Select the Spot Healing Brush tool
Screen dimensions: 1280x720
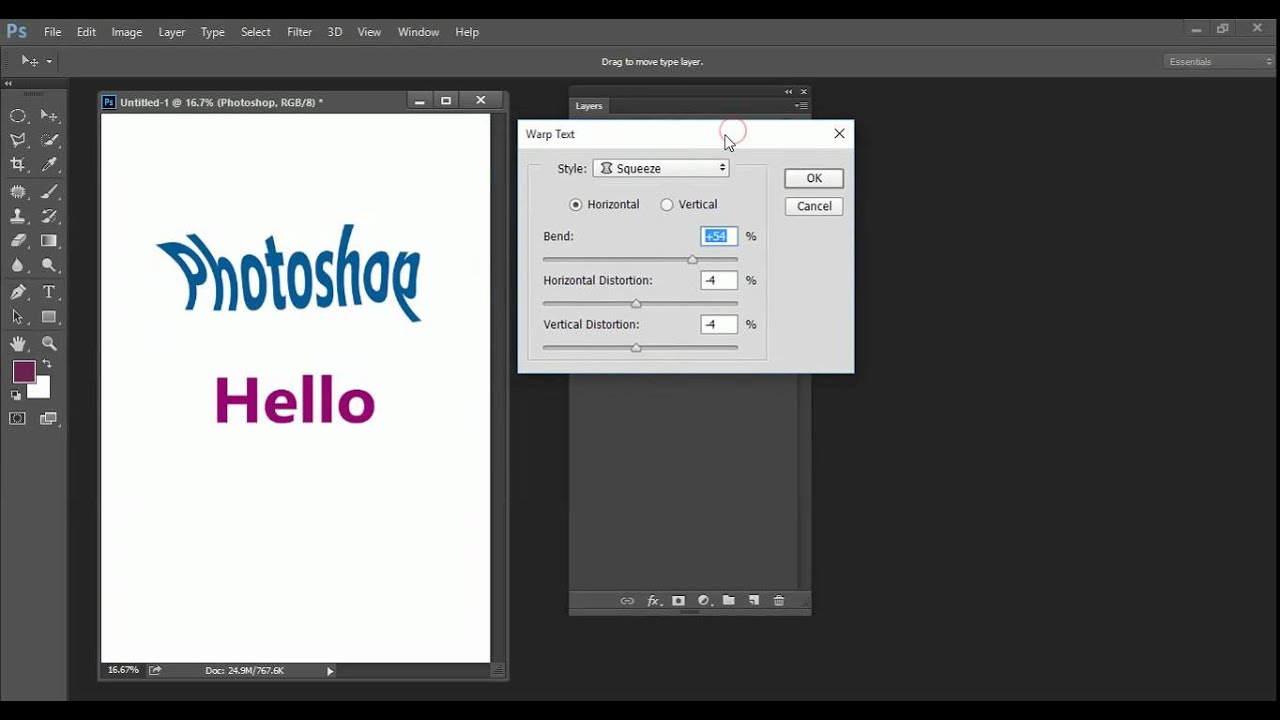point(18,192)
